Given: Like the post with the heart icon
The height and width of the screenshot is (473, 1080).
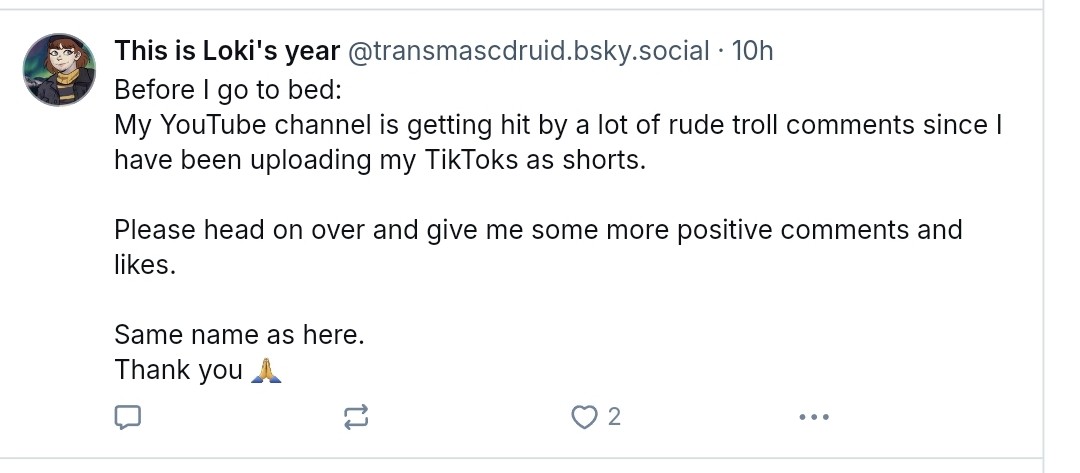Looking at the screenshot, I should [583, 417].
